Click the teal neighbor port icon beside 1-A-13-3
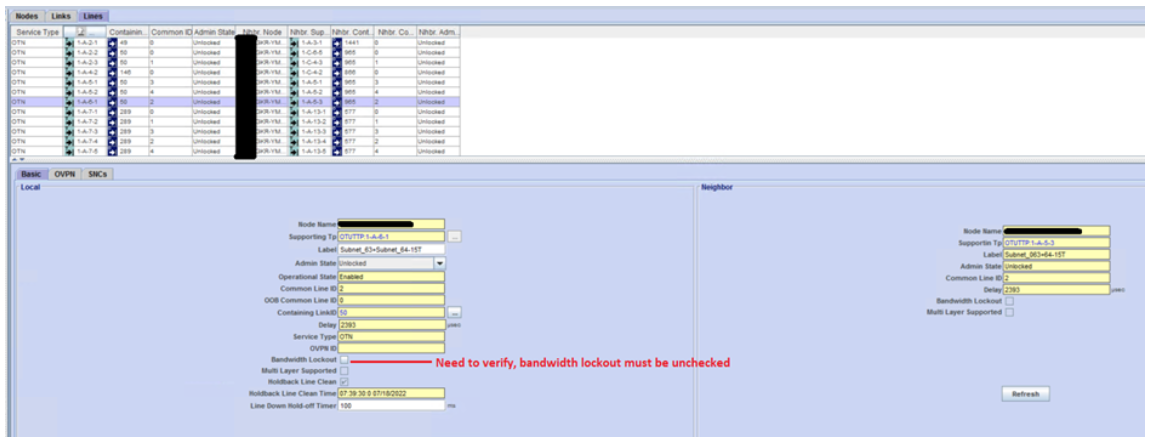 point(294,131)
